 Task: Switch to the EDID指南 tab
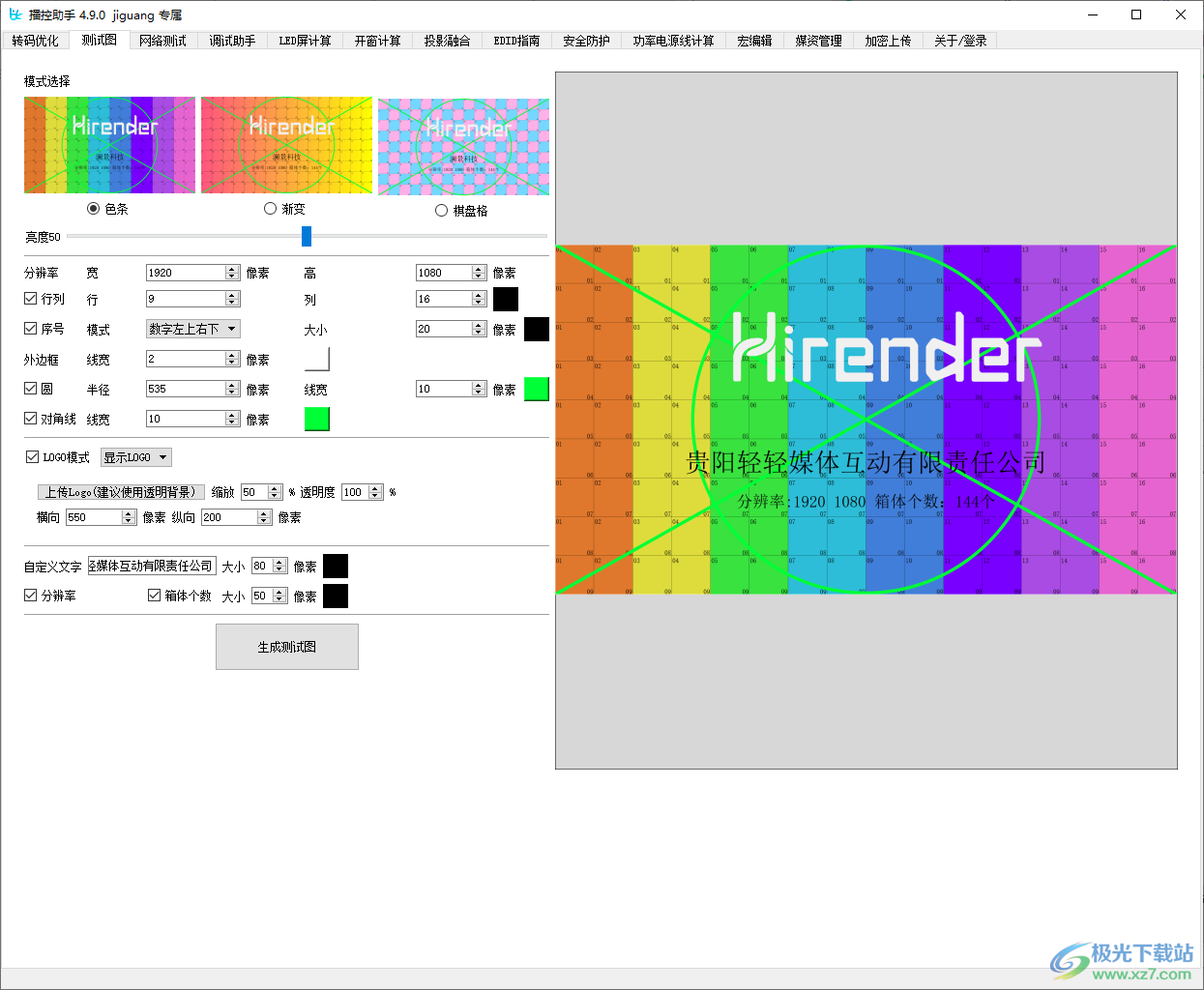515,41
